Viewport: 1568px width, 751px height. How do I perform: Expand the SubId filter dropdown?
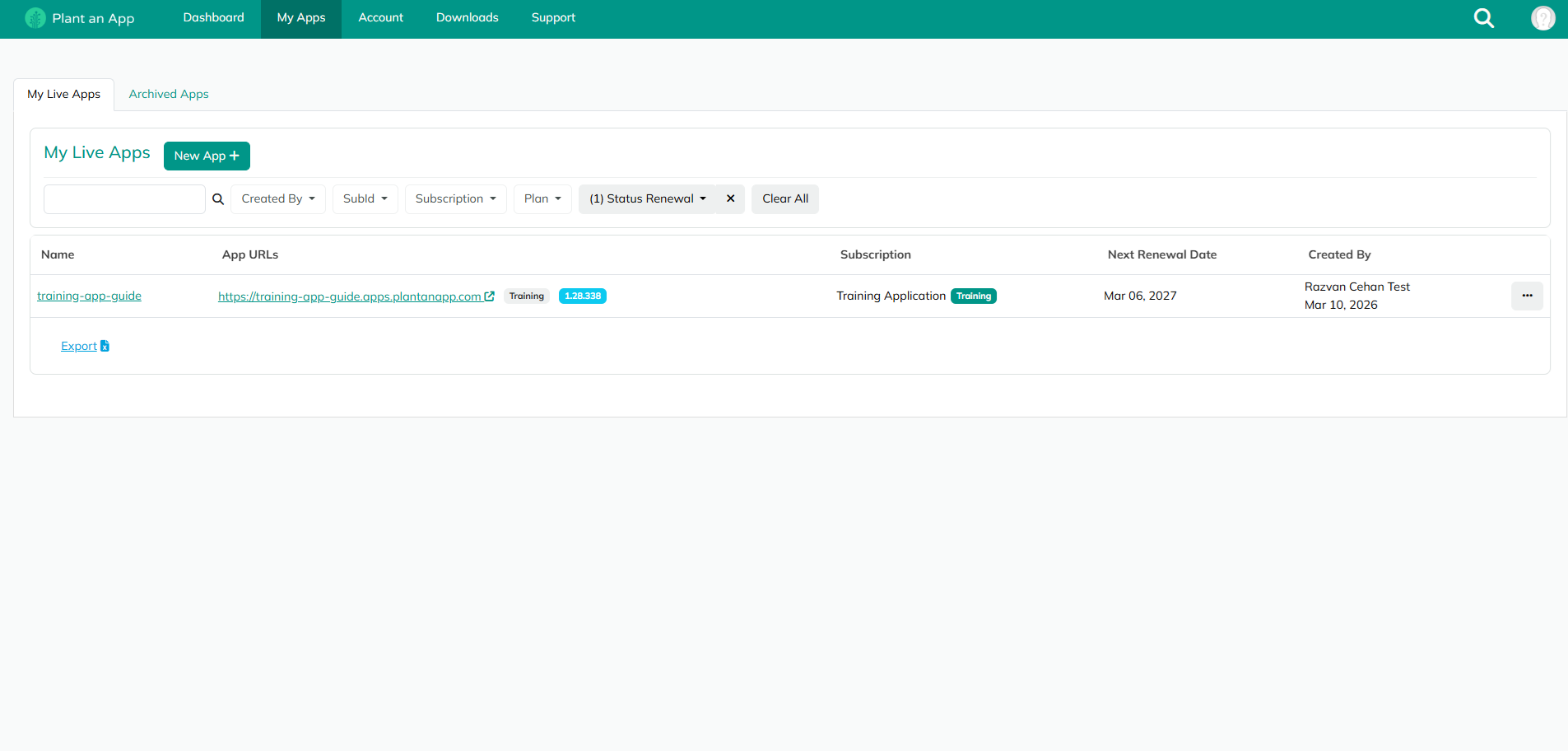point(365,199)
